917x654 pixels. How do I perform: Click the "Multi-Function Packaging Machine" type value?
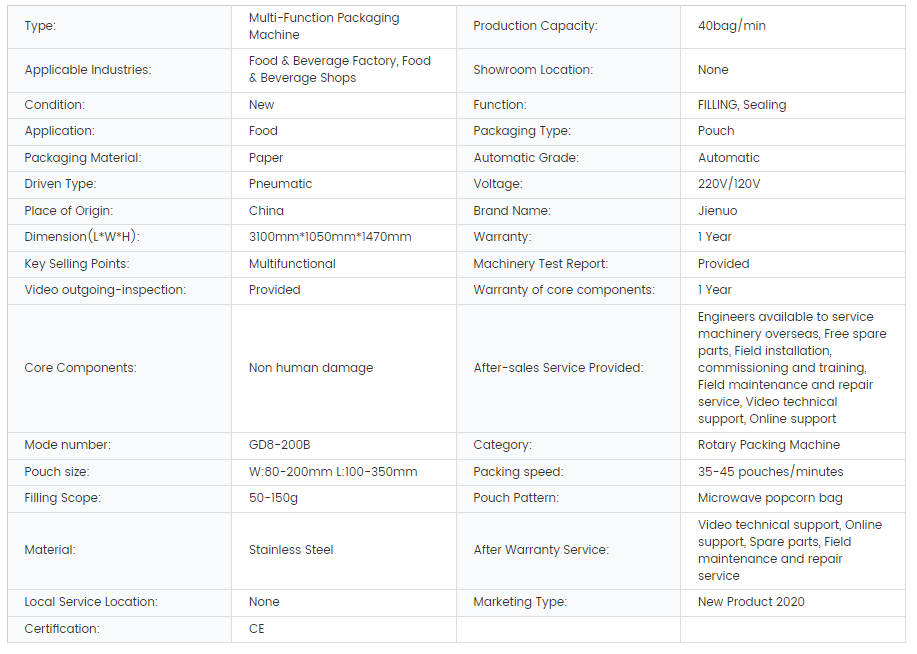click(x=323, y=26)
